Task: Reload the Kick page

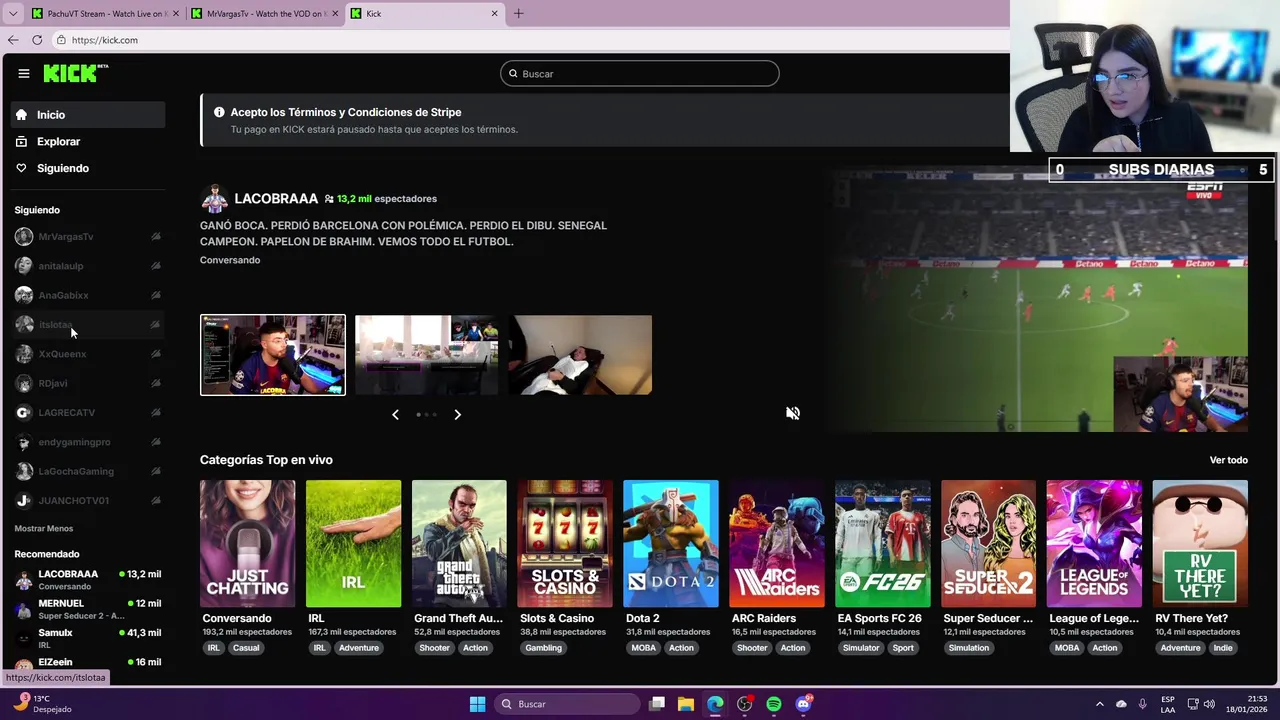Action: [37, 40]
